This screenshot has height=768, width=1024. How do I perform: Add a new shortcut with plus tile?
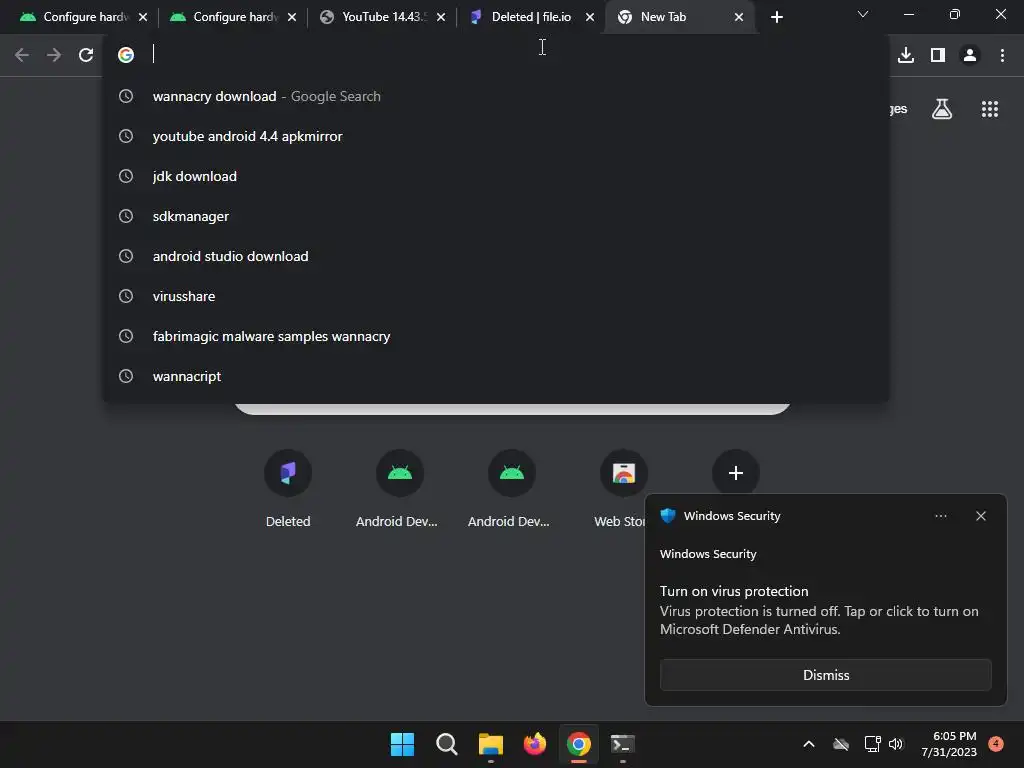coord(735,473)
